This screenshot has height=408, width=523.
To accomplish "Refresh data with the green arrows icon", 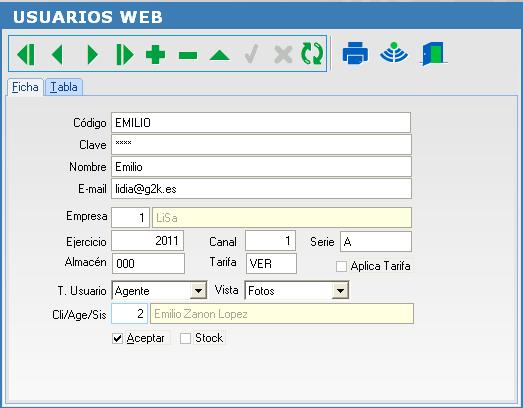I will pyautogui.click(x=312, y=54).
